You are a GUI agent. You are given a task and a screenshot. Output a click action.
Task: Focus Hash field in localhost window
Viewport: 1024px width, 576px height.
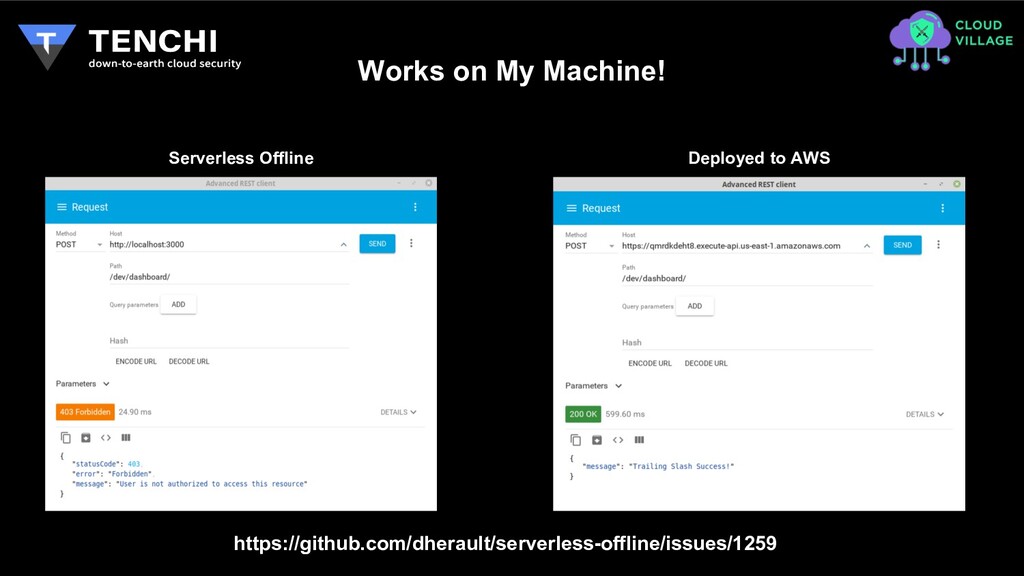coord(229,341)
